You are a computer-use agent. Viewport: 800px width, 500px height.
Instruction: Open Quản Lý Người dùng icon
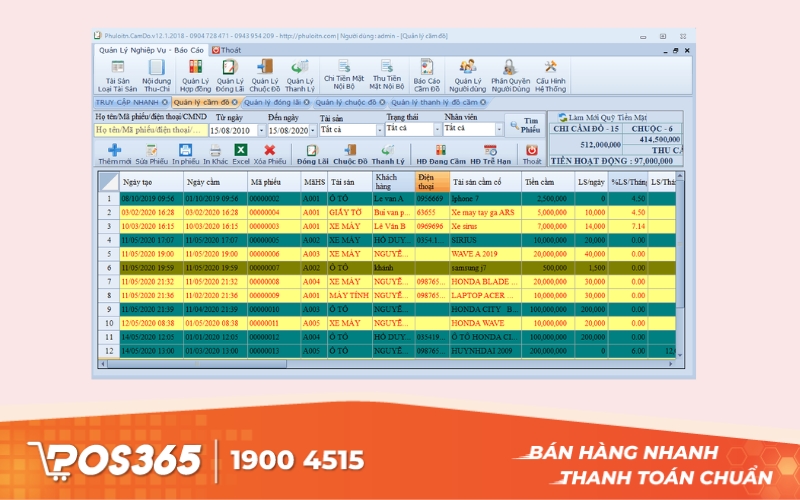click(467, 76)
